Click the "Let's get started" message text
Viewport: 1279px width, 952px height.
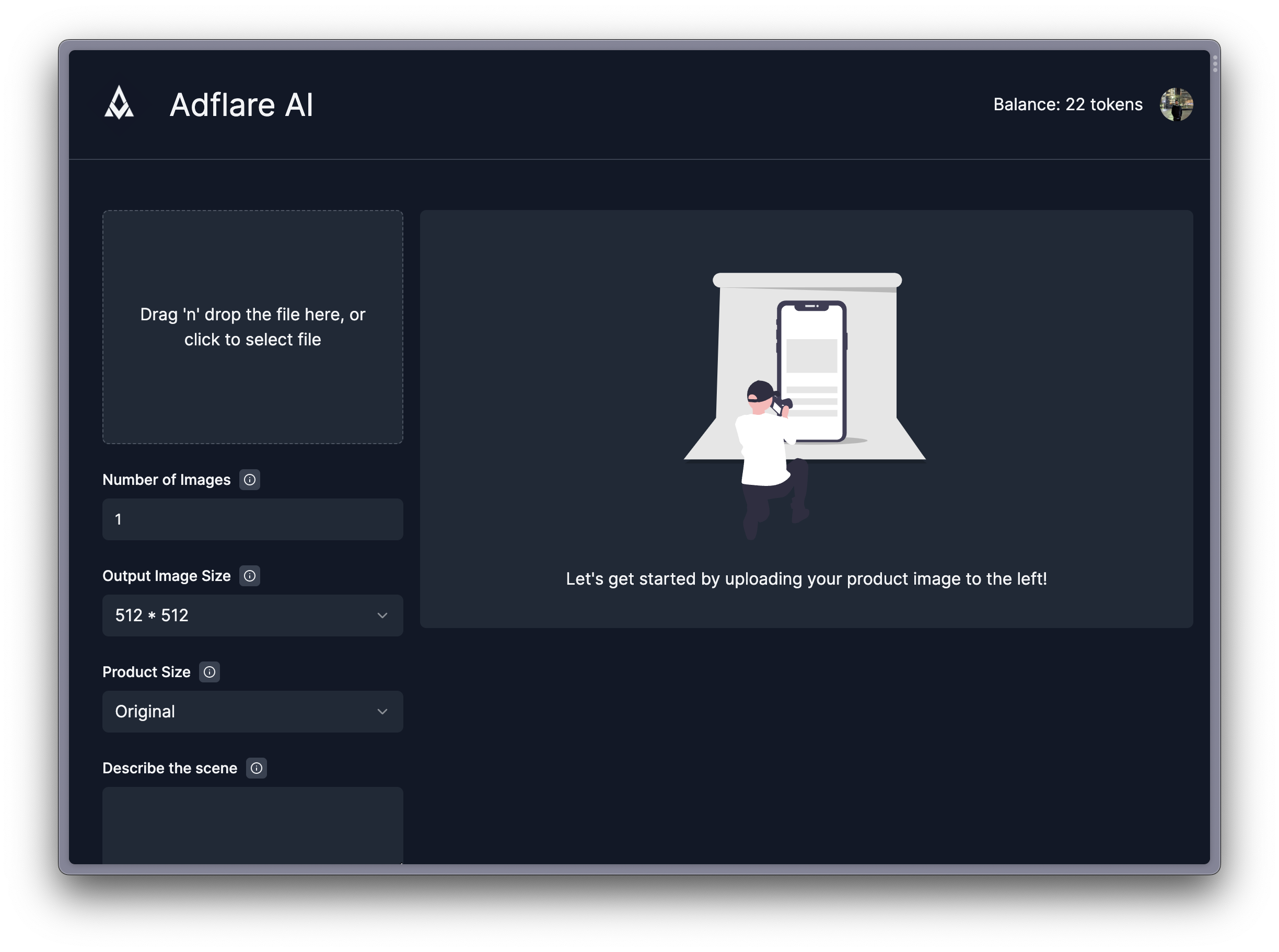point(806,578)
